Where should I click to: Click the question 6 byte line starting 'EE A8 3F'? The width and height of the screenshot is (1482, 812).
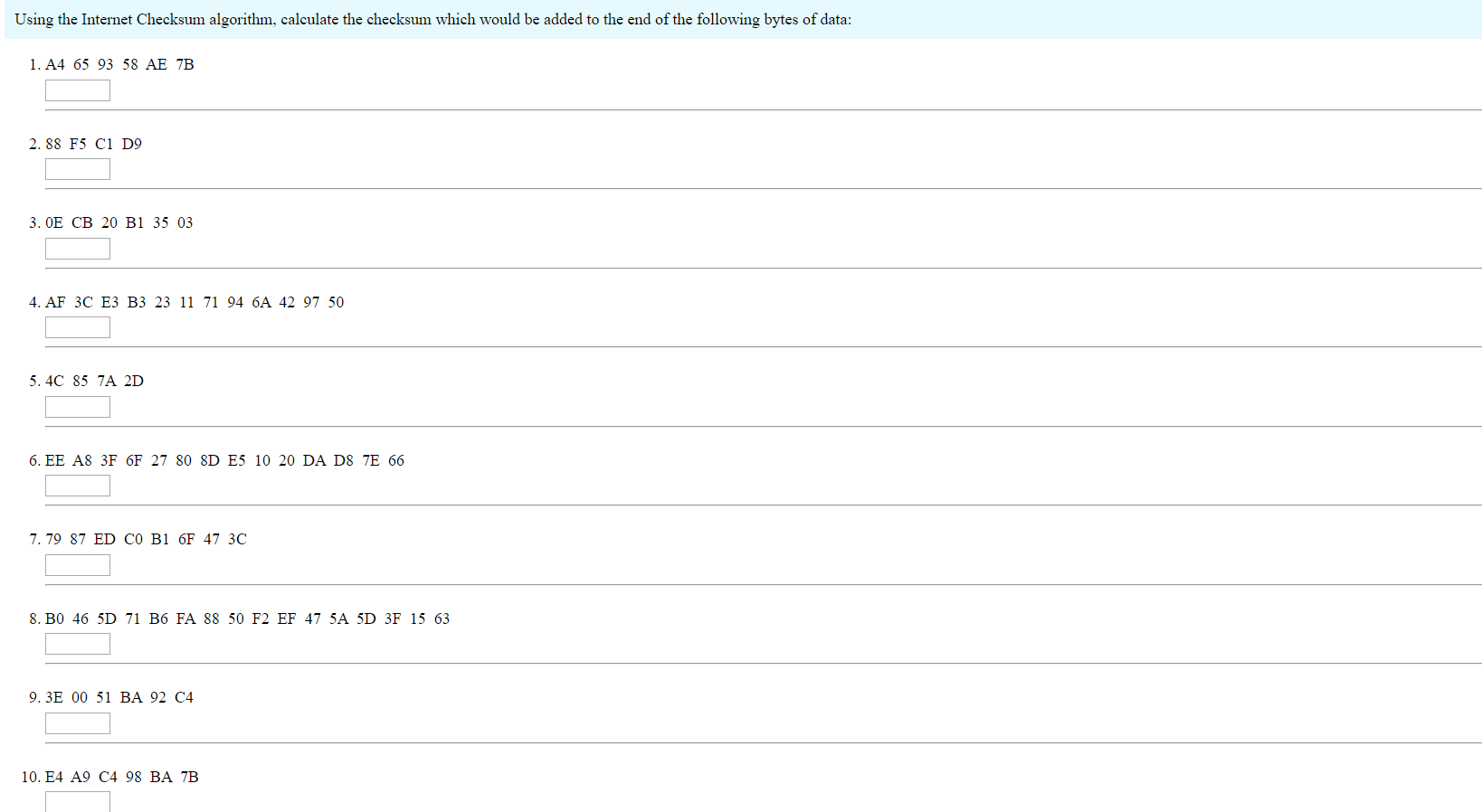tap(225, 460)
